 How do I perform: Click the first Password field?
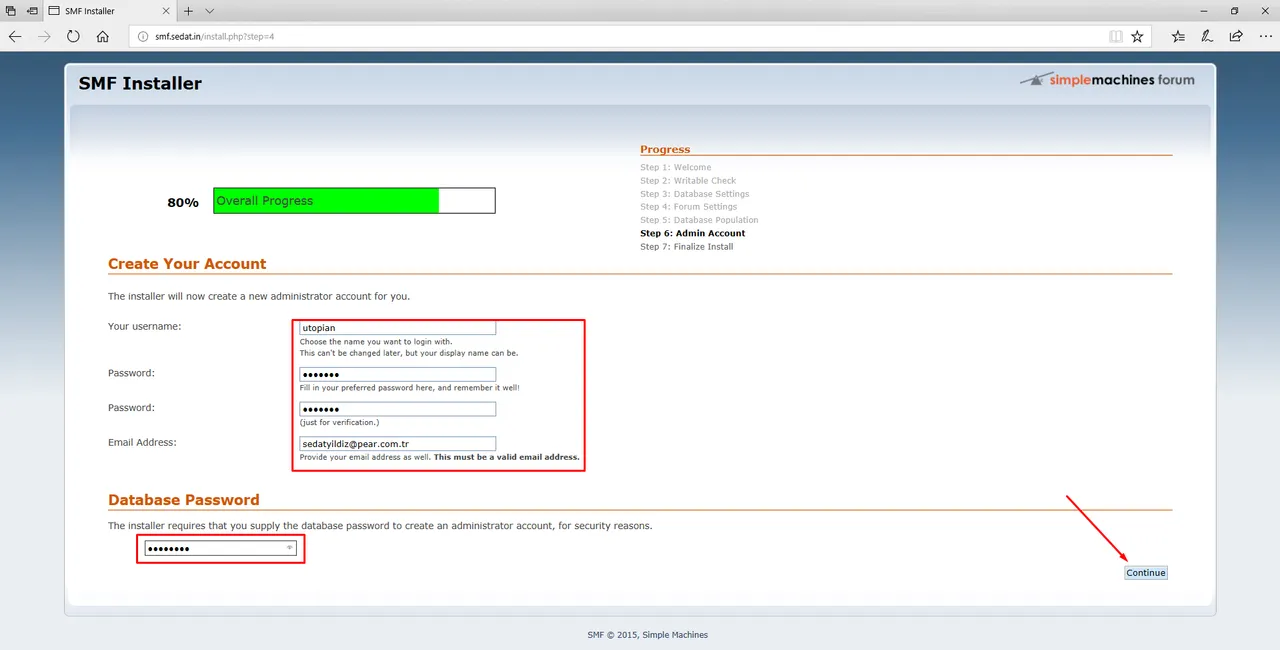tap(397, 374)
